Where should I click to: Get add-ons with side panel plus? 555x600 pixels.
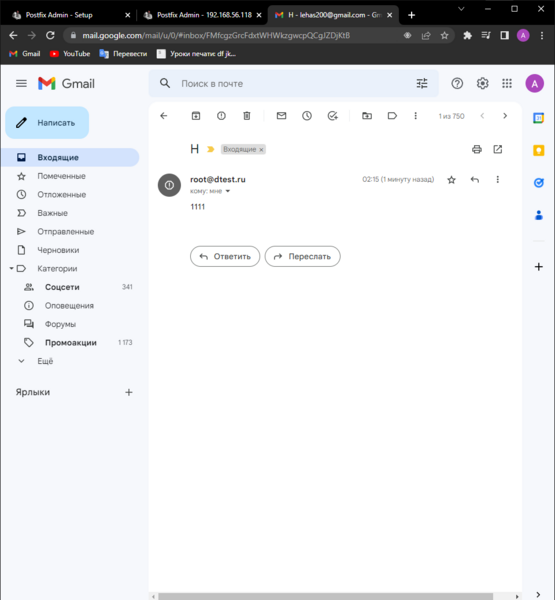click(539, 267)
